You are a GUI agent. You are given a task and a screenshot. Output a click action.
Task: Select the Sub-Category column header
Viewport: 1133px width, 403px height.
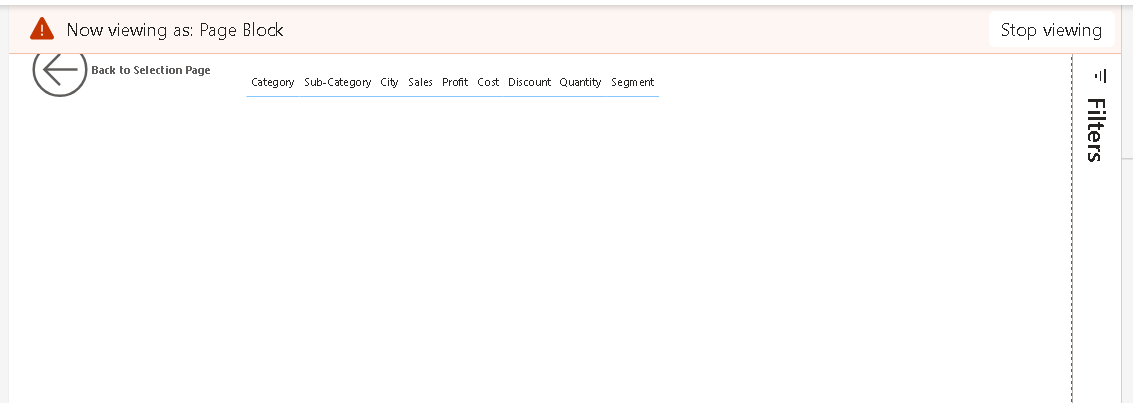coord(337,82)
